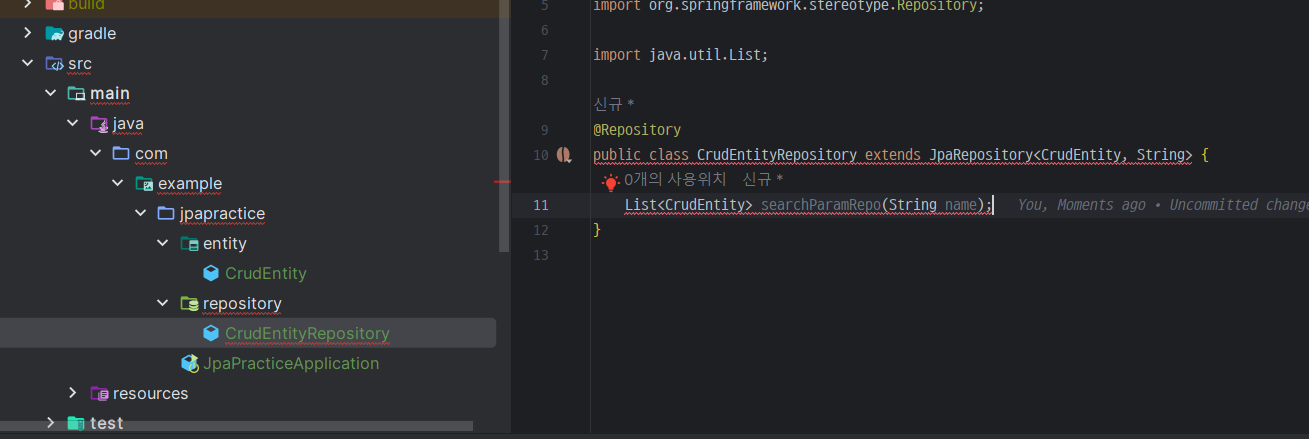This screenshot has height=439, width=1309.
Task: Click the '신규 *' hint beside usages
Action: 763,180
